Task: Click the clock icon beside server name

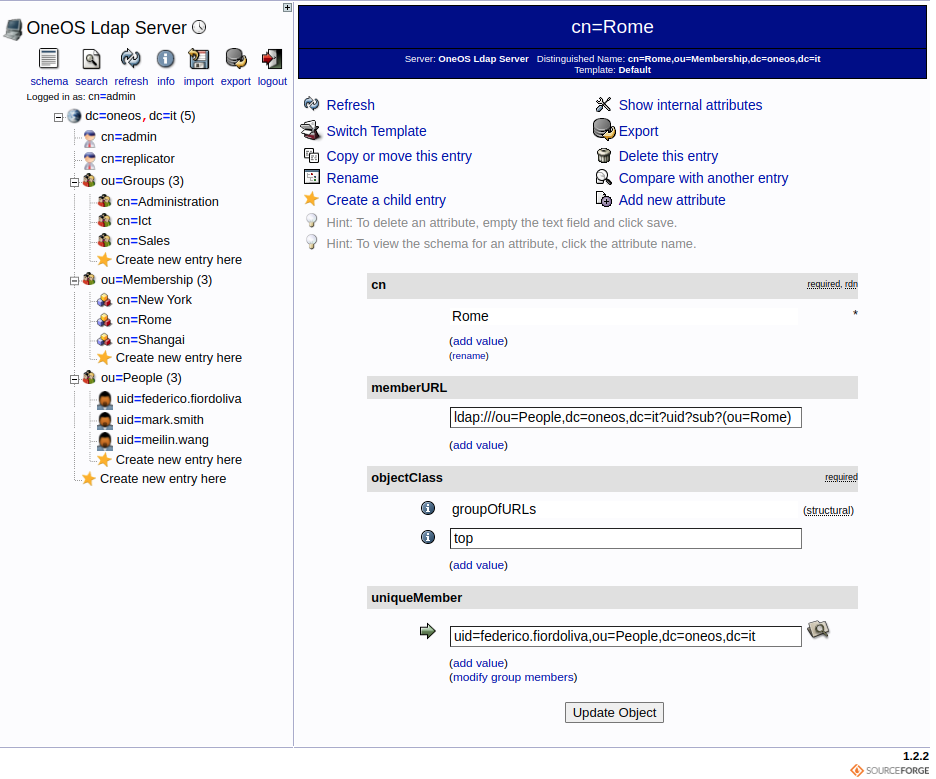Action: coord(199,27)
